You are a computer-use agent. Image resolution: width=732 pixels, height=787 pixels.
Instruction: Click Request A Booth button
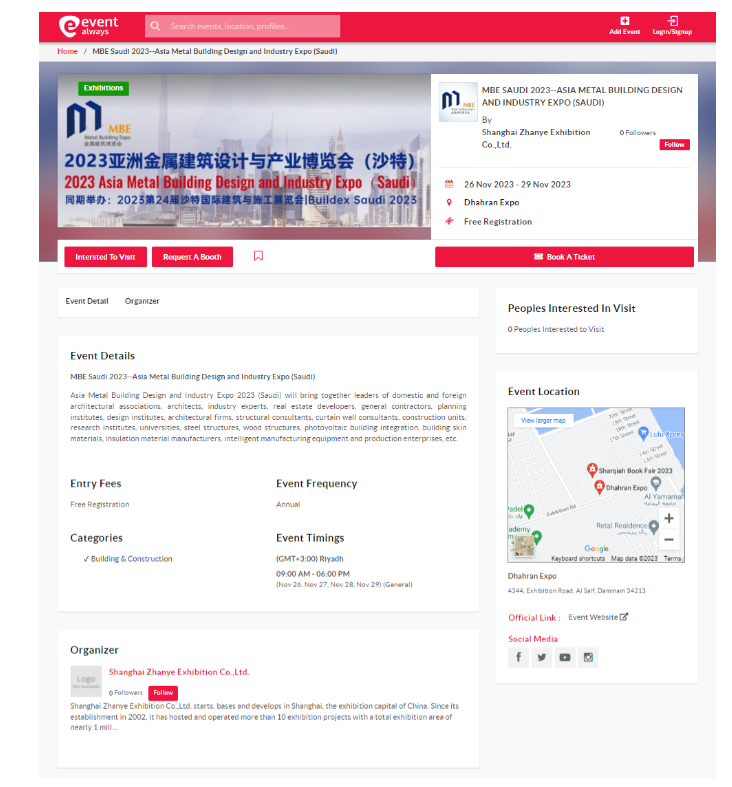point(192,257)
